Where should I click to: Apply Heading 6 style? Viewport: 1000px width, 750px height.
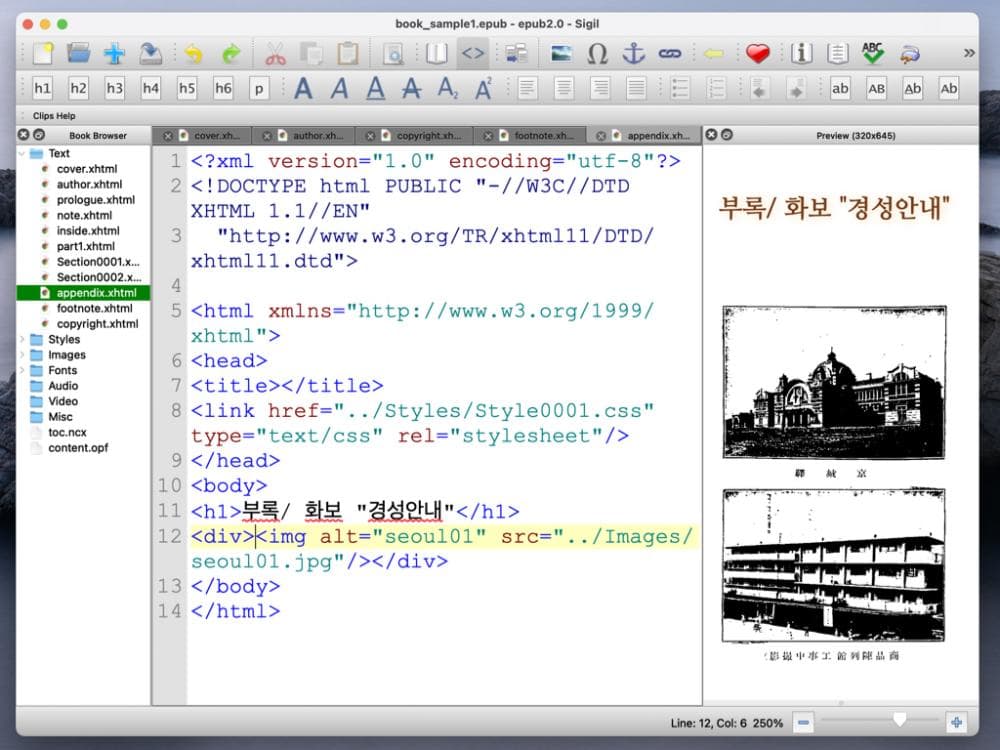[x=223, y=88]
